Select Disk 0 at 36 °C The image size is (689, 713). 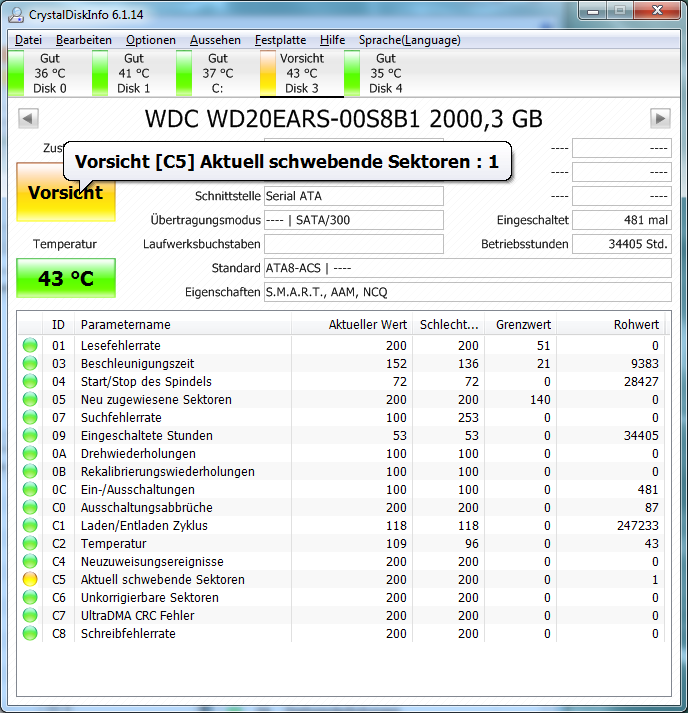click(x=50, y=73)
